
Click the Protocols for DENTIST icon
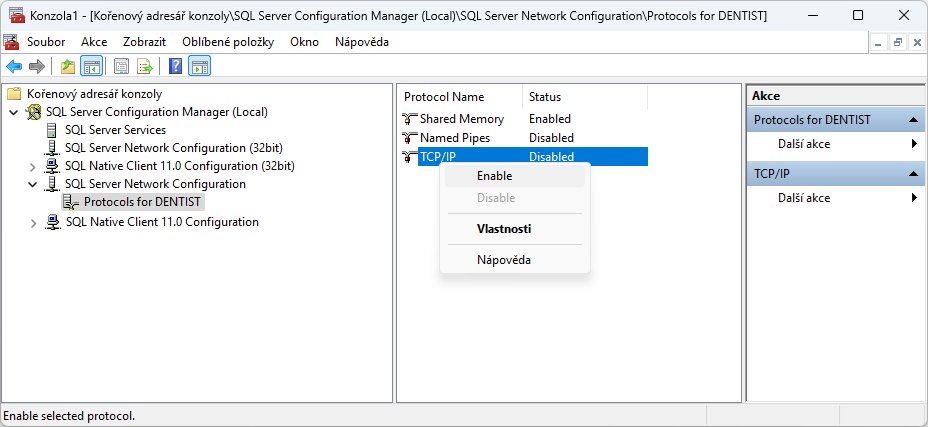pyautogui.click(x=70, y=202)
